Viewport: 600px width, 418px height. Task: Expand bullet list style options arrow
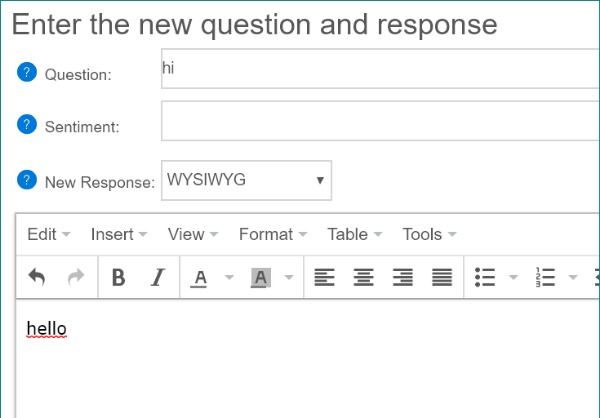tap(514, 278)
